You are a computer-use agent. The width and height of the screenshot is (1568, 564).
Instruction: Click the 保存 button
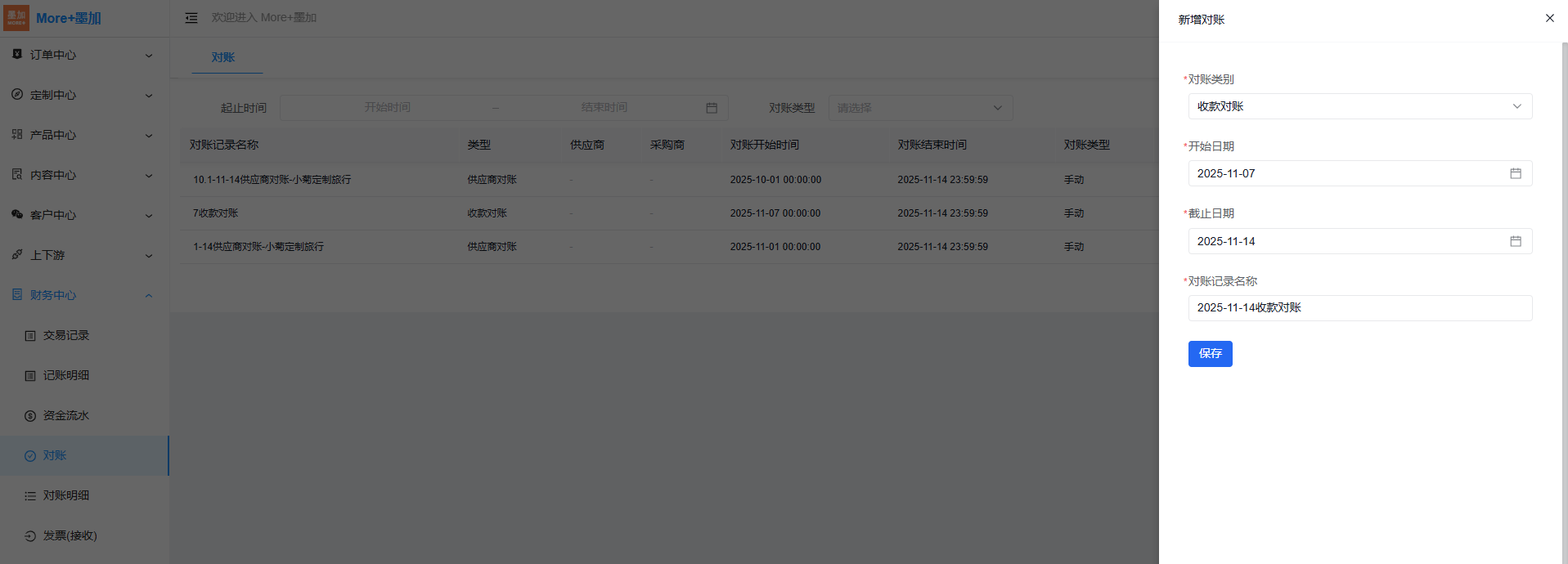pyautogui.click(x=1210, y=353)
